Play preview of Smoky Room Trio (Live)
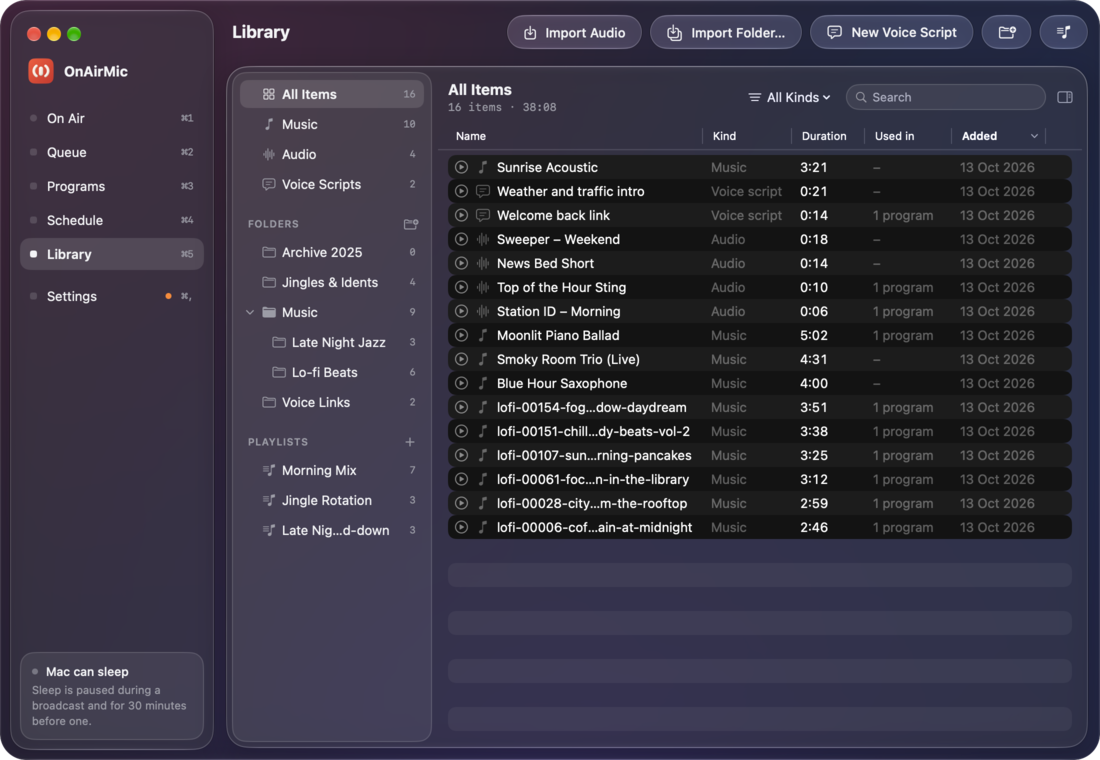This screenshot has height=760, width=1100. [461, 359]
